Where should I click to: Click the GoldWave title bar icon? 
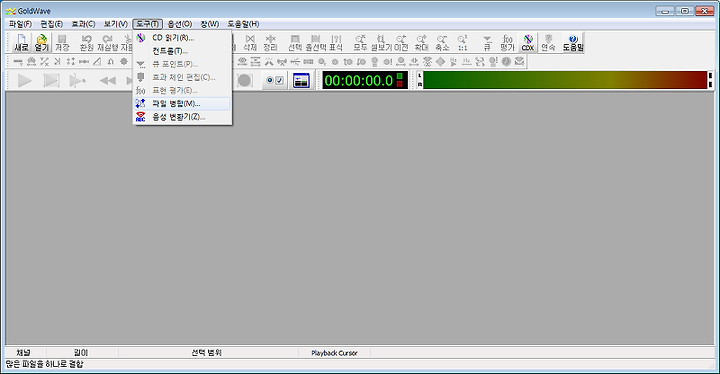tap(11, 11)
